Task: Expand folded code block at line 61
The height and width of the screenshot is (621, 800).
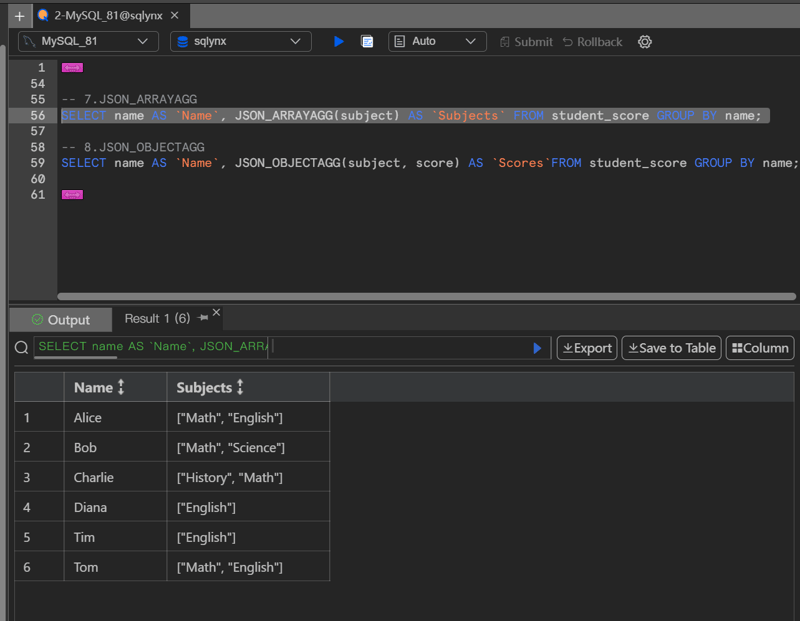Action: [x=72, y=195]
